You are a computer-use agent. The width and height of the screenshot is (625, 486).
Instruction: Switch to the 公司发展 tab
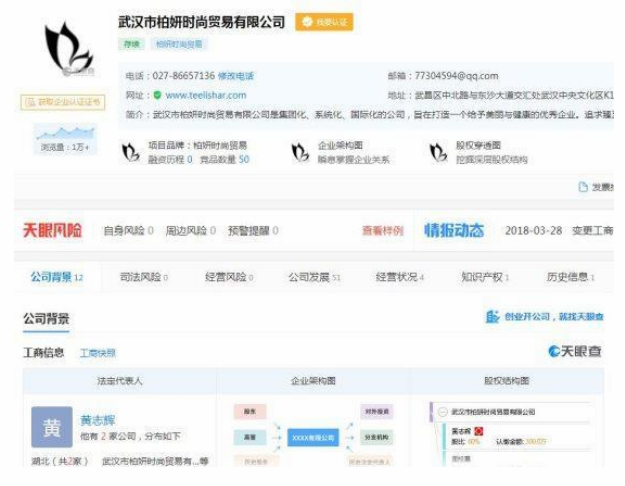(x=313, y=277)
